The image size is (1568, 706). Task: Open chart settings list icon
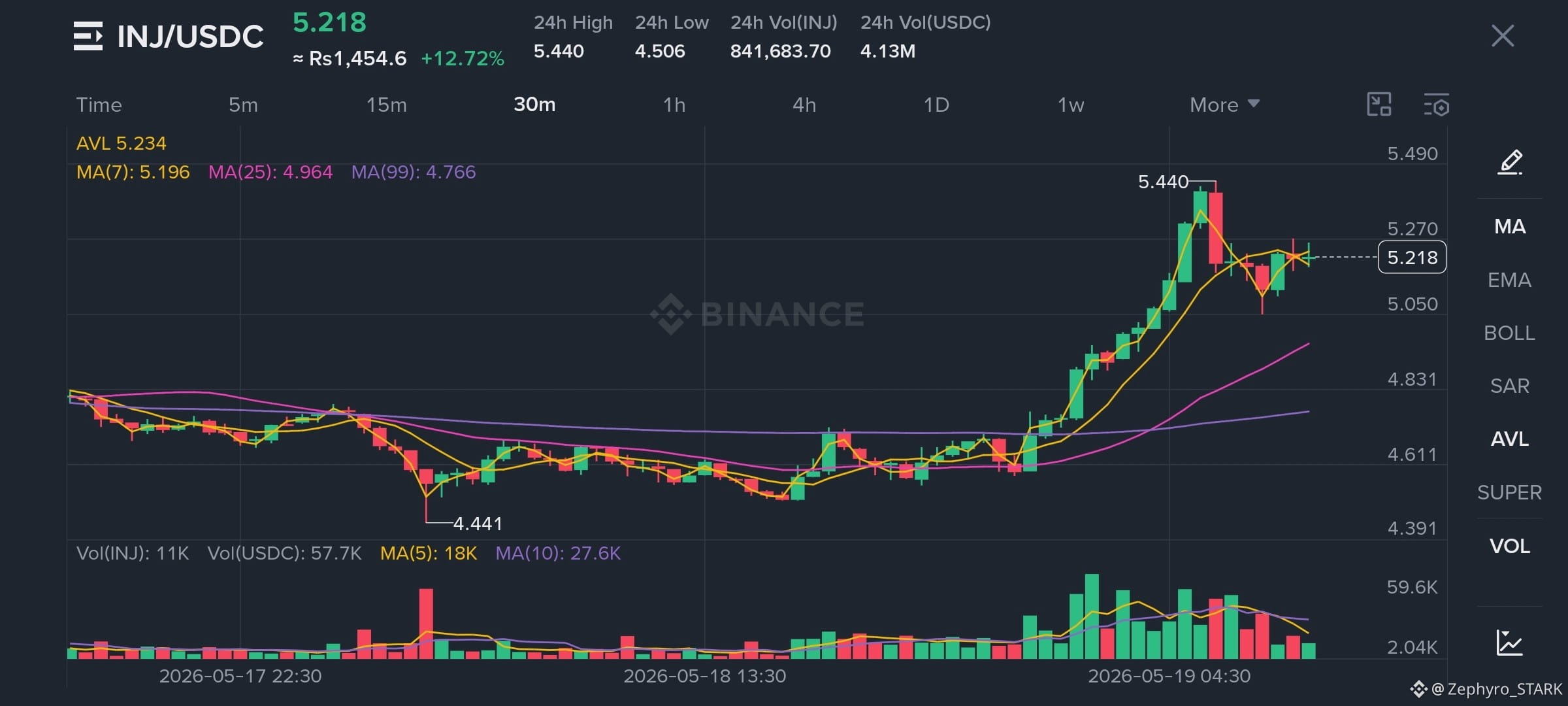tap(1437, 105)
